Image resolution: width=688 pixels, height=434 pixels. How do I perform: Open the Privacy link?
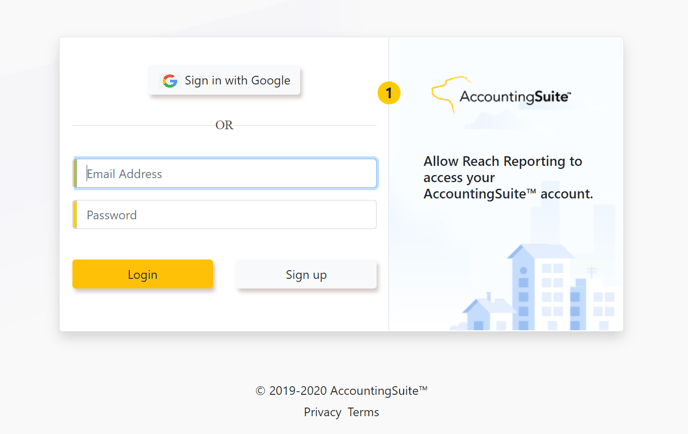pos(322,412)
